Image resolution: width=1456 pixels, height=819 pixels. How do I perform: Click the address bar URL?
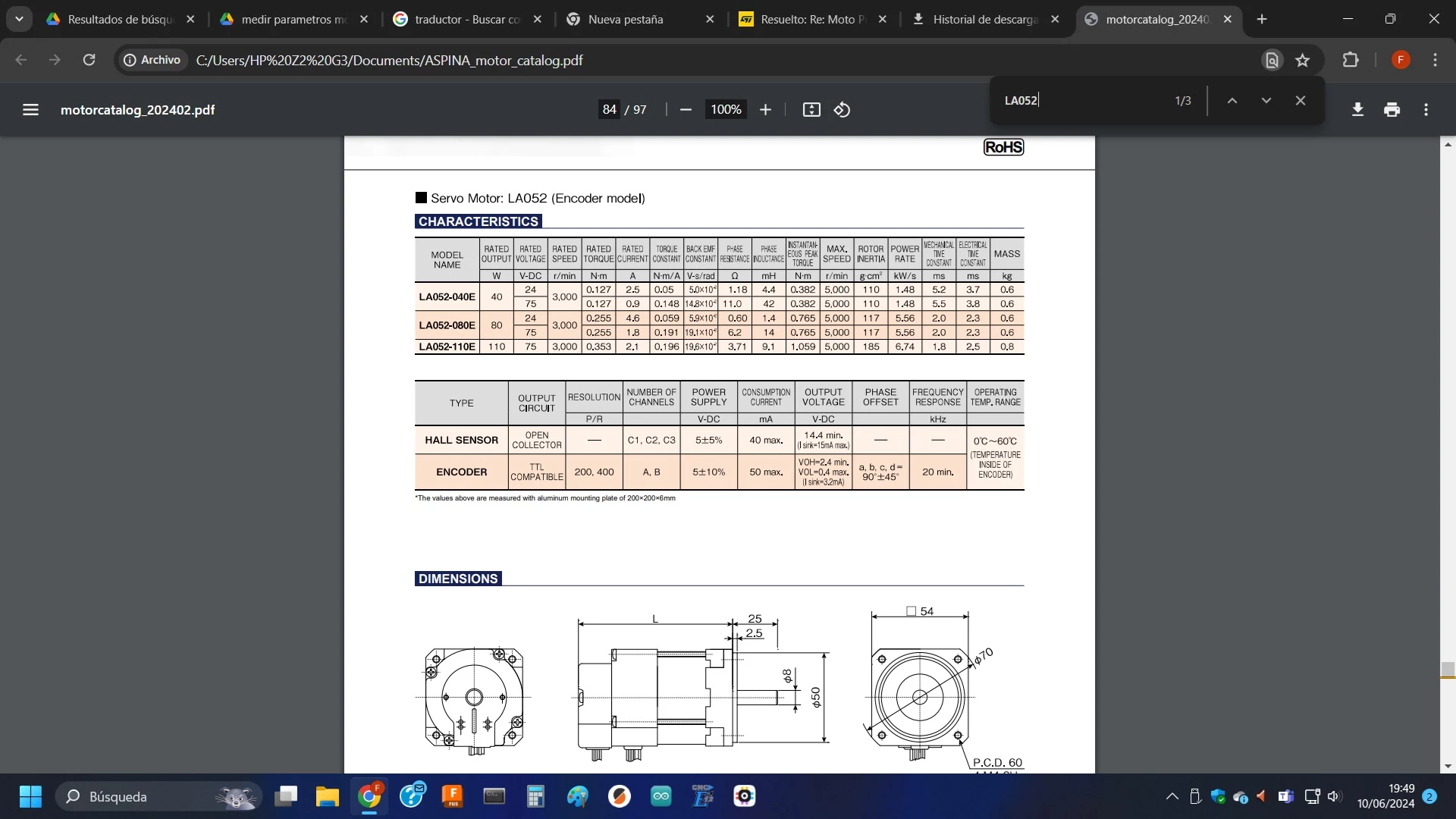[389, 60]
